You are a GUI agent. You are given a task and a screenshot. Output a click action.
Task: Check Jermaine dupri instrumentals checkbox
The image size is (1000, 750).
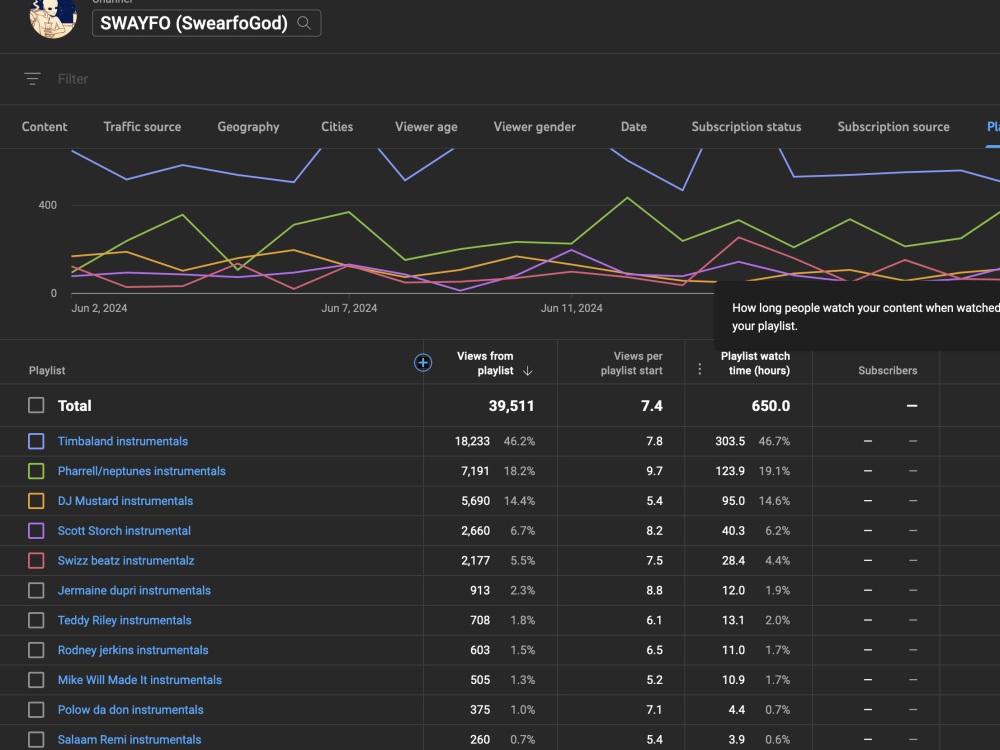coord(36,591)
